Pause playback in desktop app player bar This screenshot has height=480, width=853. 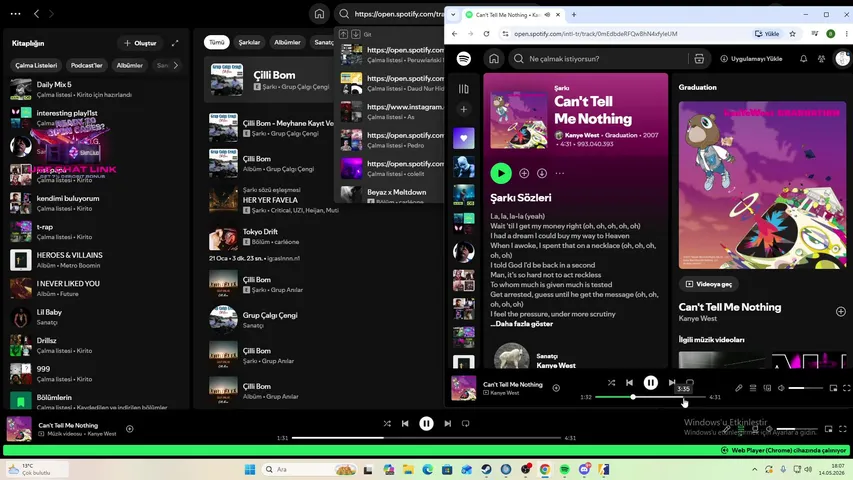pos(426,423)
